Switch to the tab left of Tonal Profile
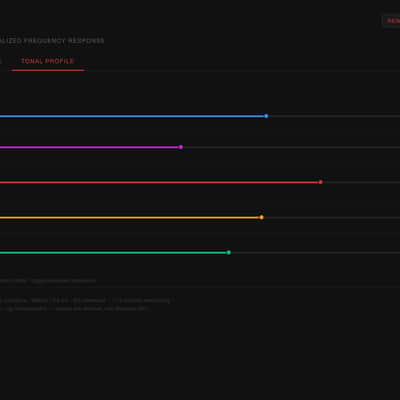Viewport: 400px width, 400px height. tap(1, 61)
